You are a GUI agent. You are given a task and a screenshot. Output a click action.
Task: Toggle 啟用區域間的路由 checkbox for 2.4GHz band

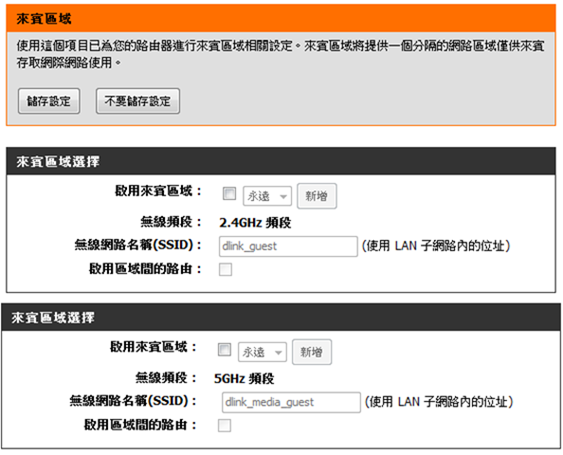click(225, 269)
